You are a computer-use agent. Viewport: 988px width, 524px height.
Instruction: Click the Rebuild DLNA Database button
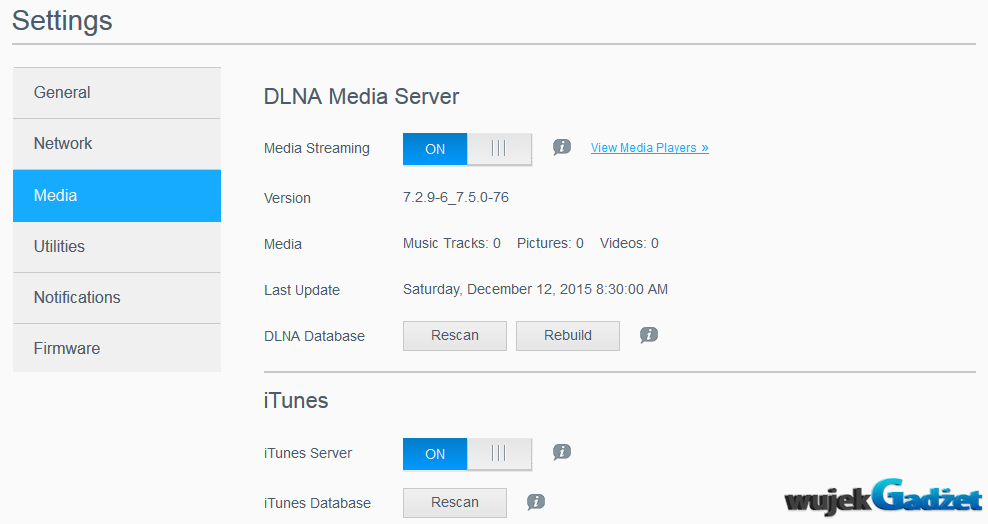(x=567, y=336)
